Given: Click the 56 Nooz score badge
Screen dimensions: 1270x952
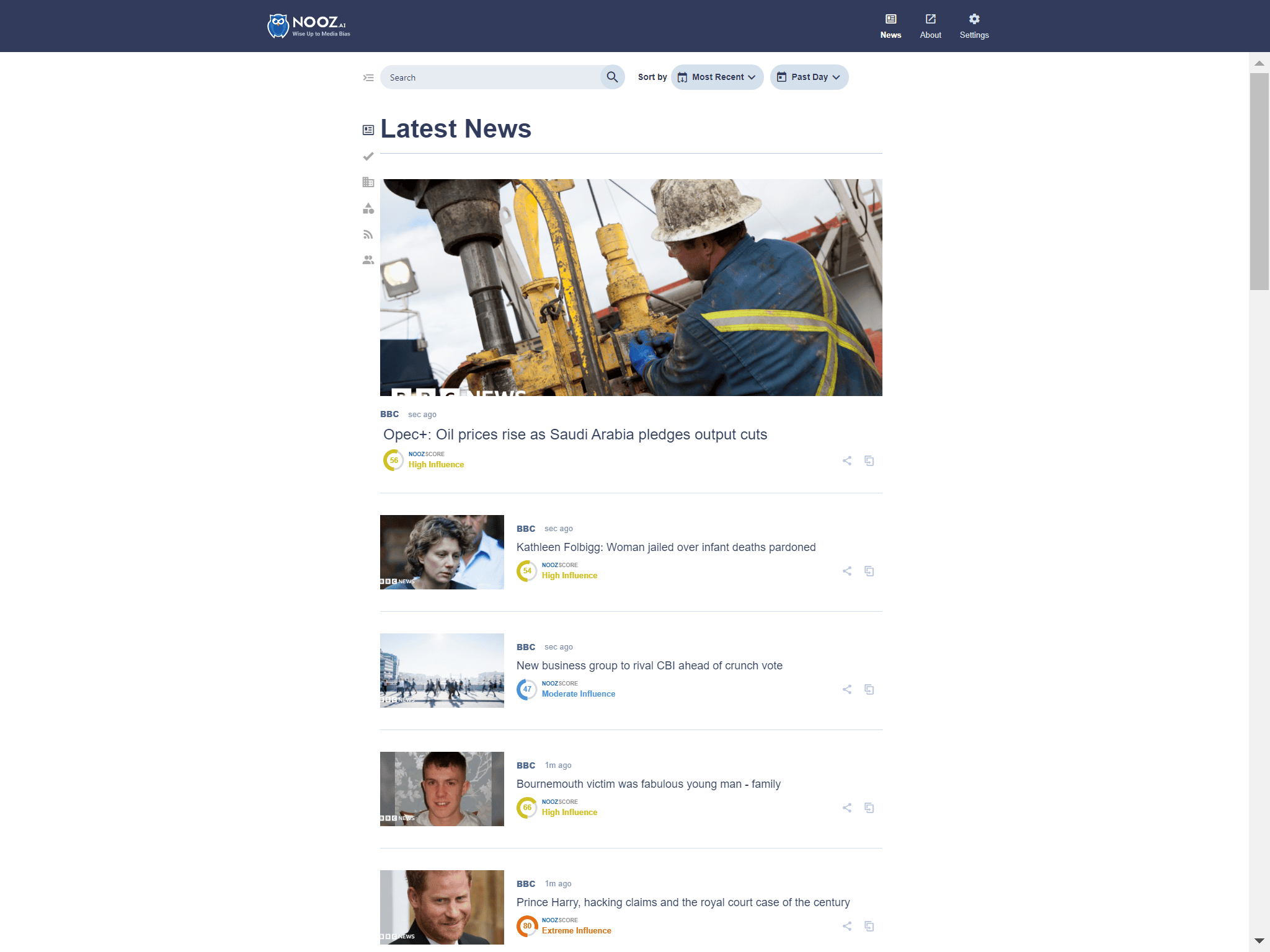Looking at the screenshot, I should [394, 460].
